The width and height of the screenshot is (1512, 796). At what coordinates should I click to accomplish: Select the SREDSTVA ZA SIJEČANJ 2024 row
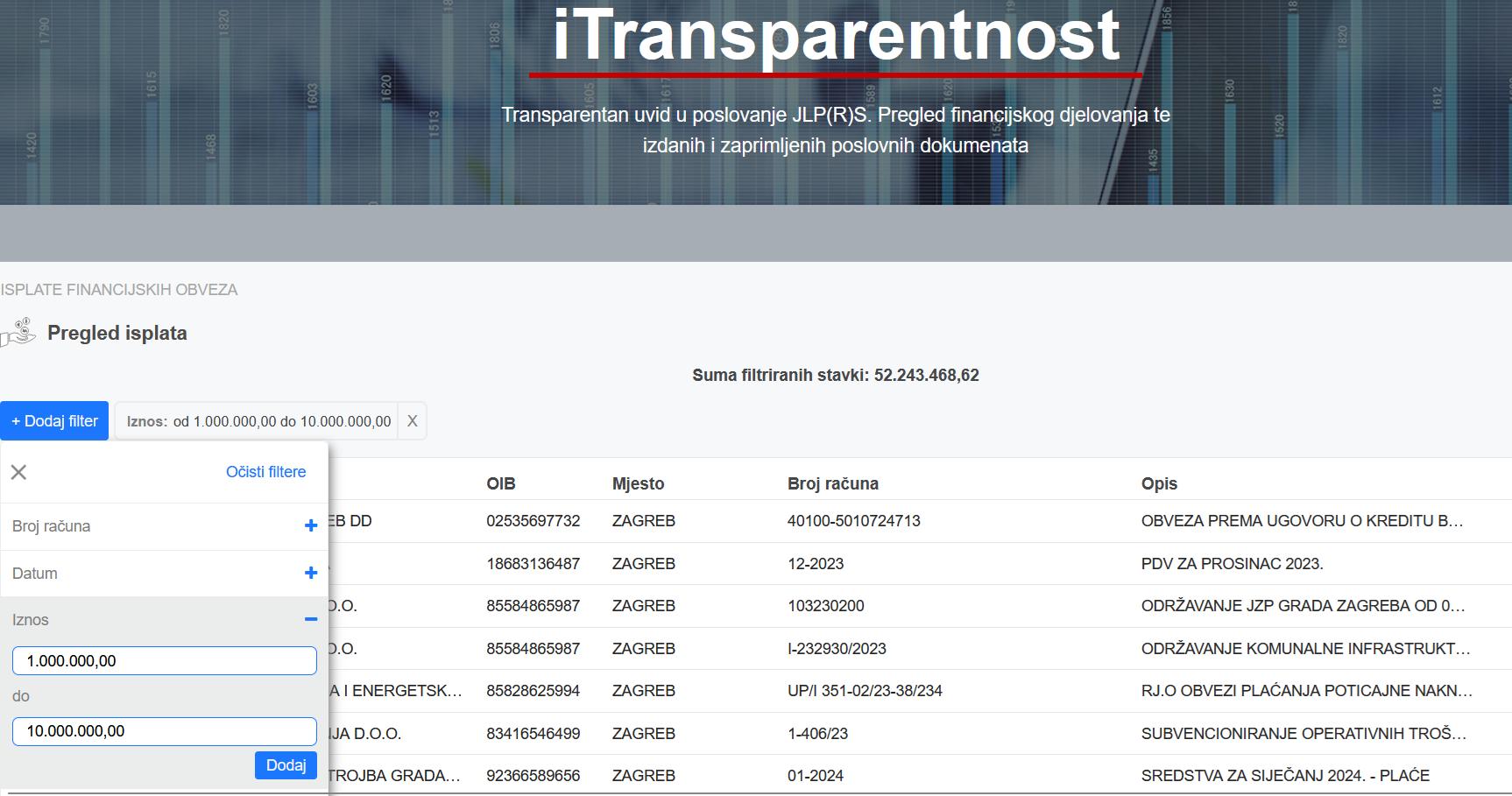[1284, 776]
